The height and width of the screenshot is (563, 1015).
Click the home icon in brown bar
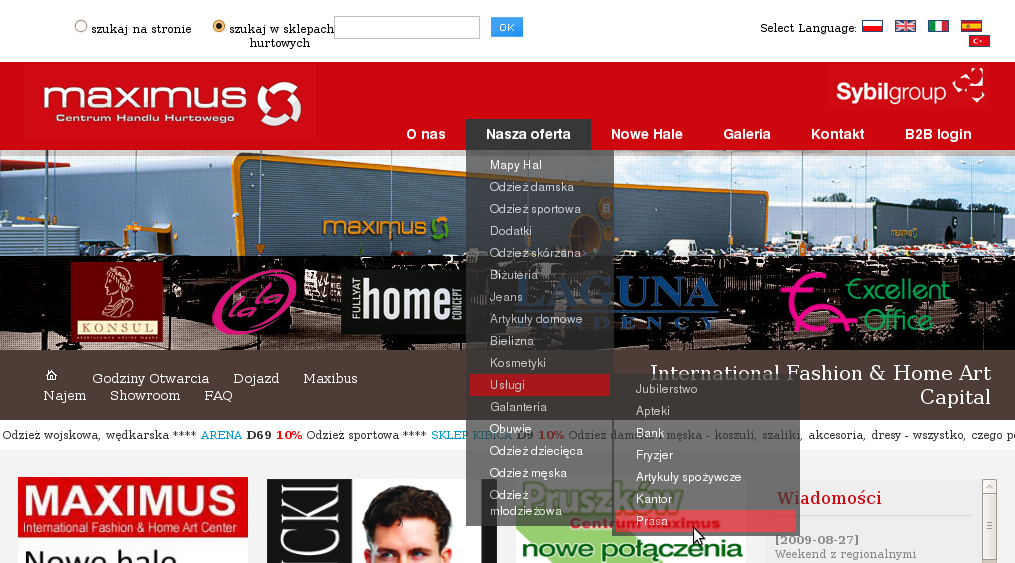pyautogui.click(x=51, y=375)
